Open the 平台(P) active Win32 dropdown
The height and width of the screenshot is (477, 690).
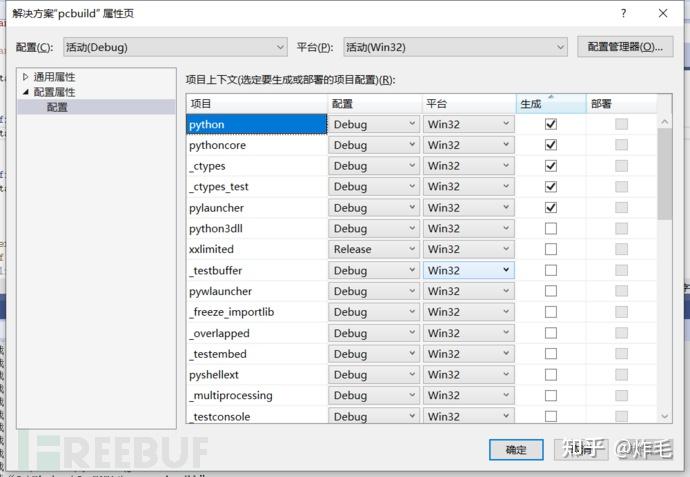pyautogui.click(x=455, y=47)
